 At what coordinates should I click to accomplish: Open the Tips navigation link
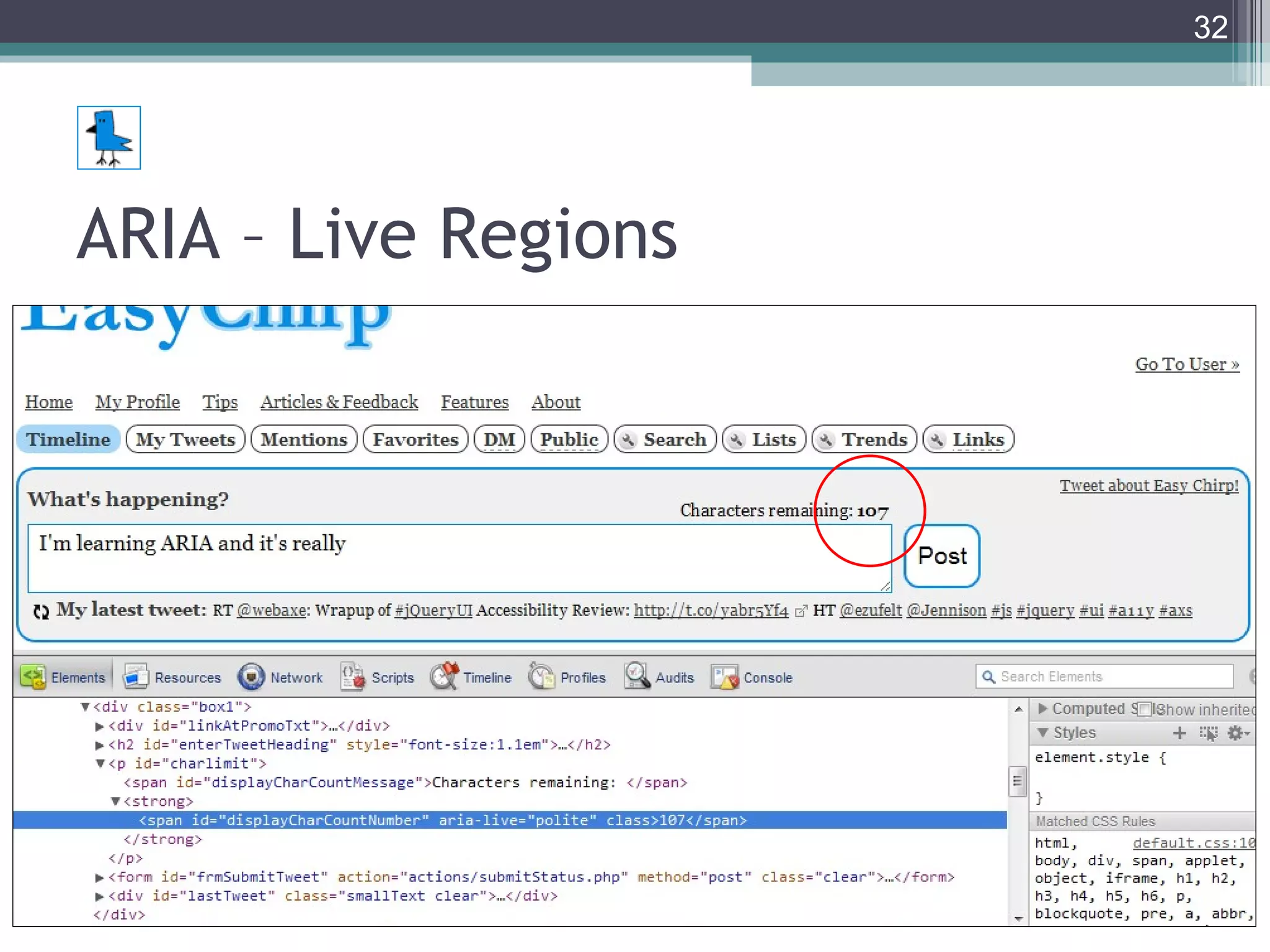tap(220, 402)
